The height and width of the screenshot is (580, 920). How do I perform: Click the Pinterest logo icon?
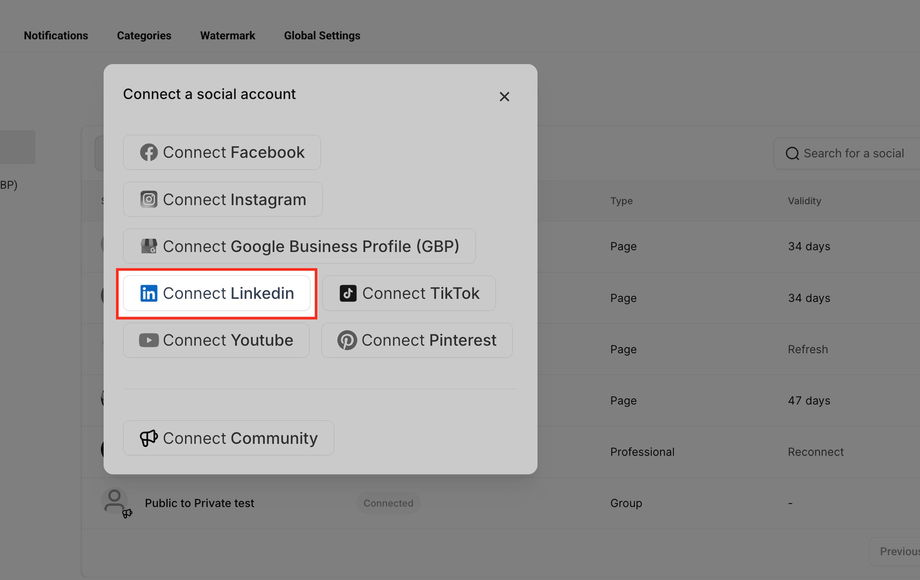click(347, 340)
